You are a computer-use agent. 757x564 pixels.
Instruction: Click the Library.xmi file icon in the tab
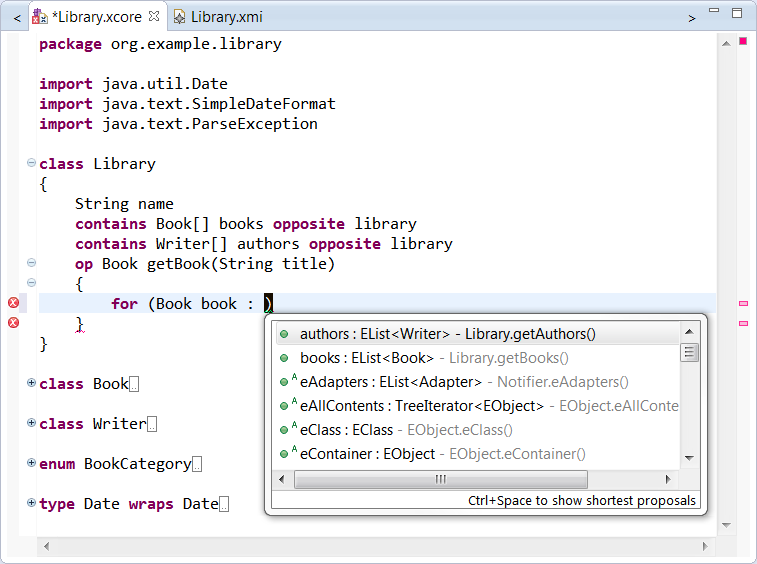[179, 17]
